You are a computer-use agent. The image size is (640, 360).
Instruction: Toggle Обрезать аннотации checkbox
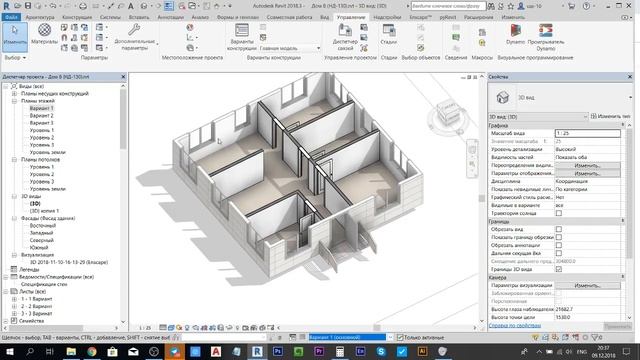[559, 245]
